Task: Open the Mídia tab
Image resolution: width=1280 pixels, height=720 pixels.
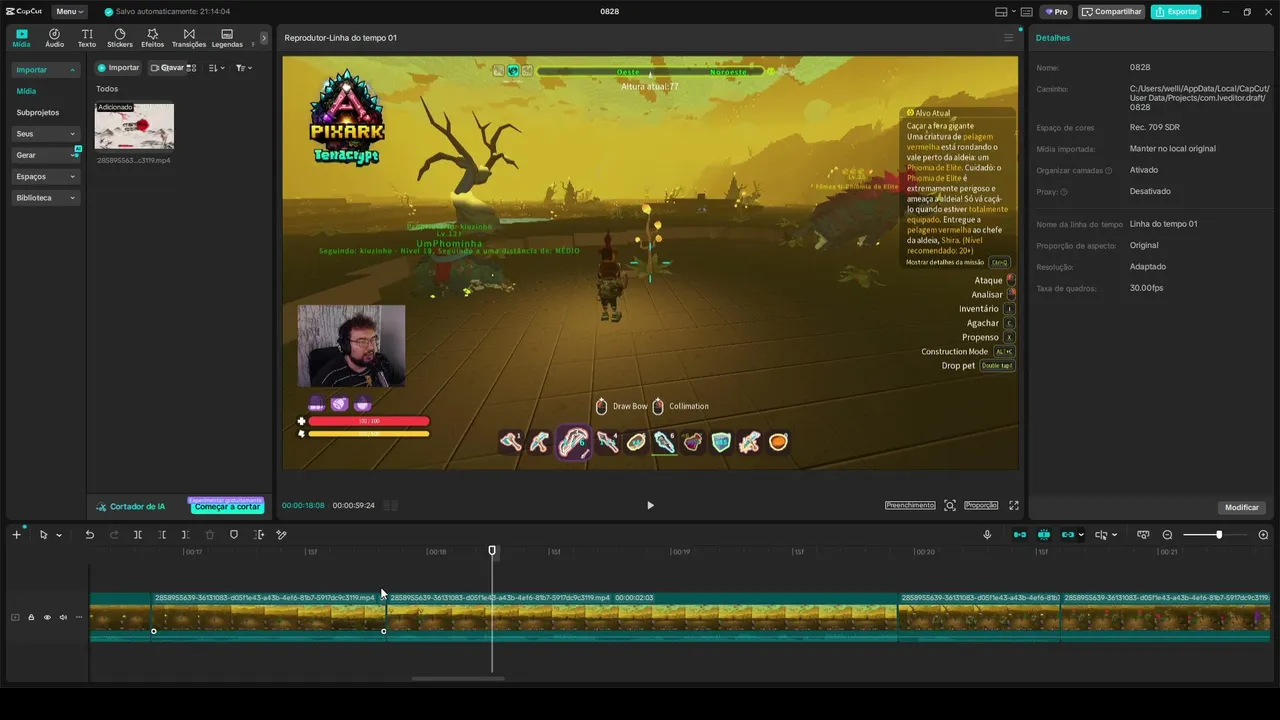Action: (21, 38)
